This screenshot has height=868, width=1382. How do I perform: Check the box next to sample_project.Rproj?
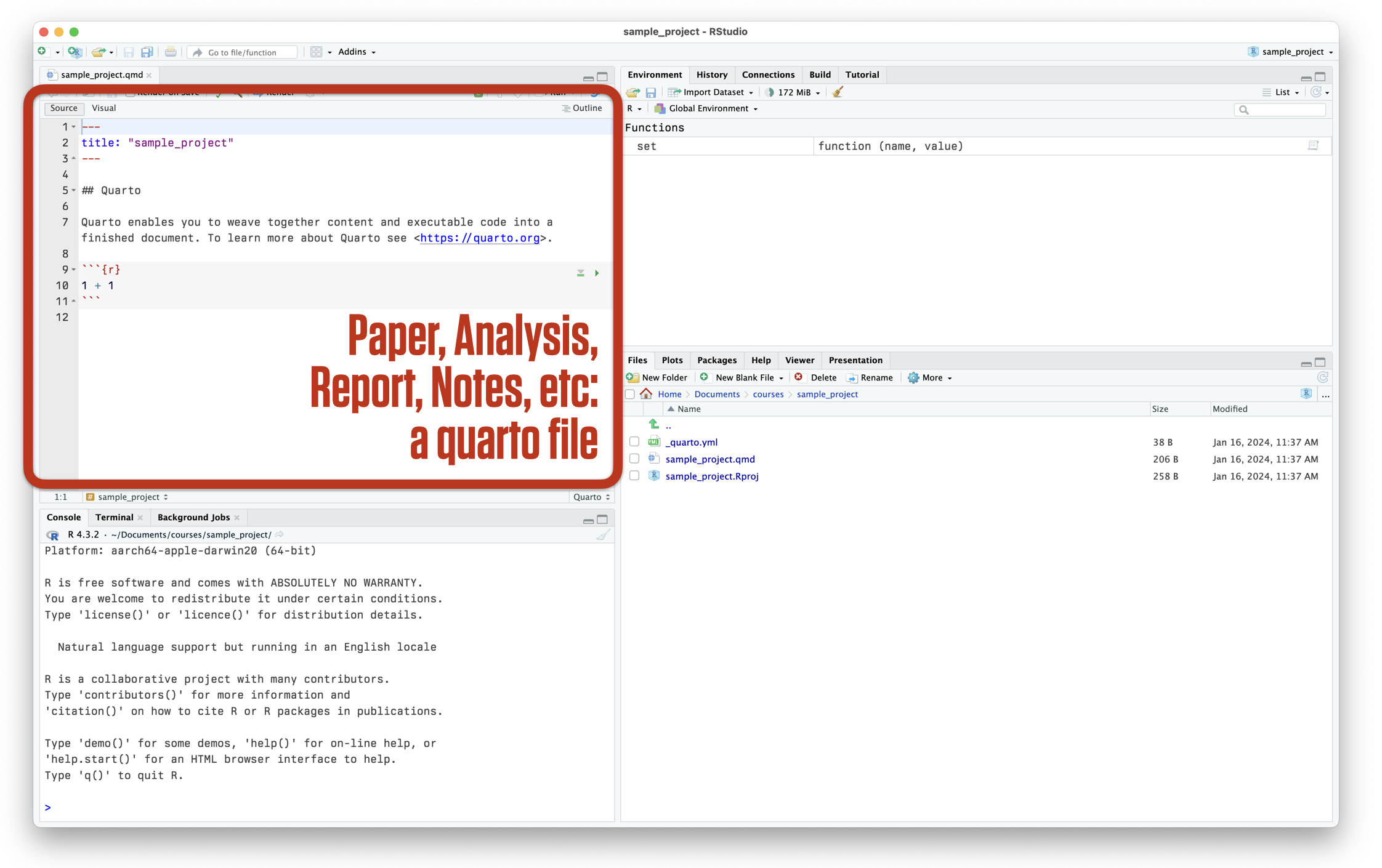point(634,476)
